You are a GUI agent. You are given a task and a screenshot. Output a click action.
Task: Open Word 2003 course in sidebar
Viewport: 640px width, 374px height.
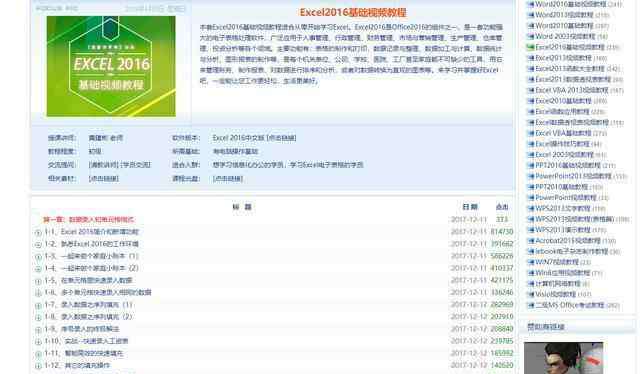(x=565, y=36)
